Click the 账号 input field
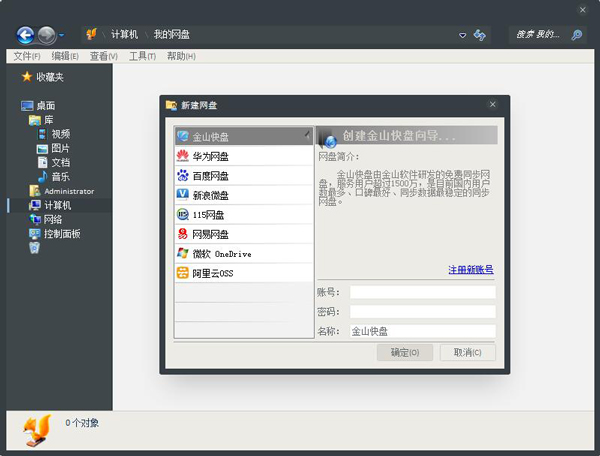Viewport: 600px width, 456px height. (x=422, y=292)
